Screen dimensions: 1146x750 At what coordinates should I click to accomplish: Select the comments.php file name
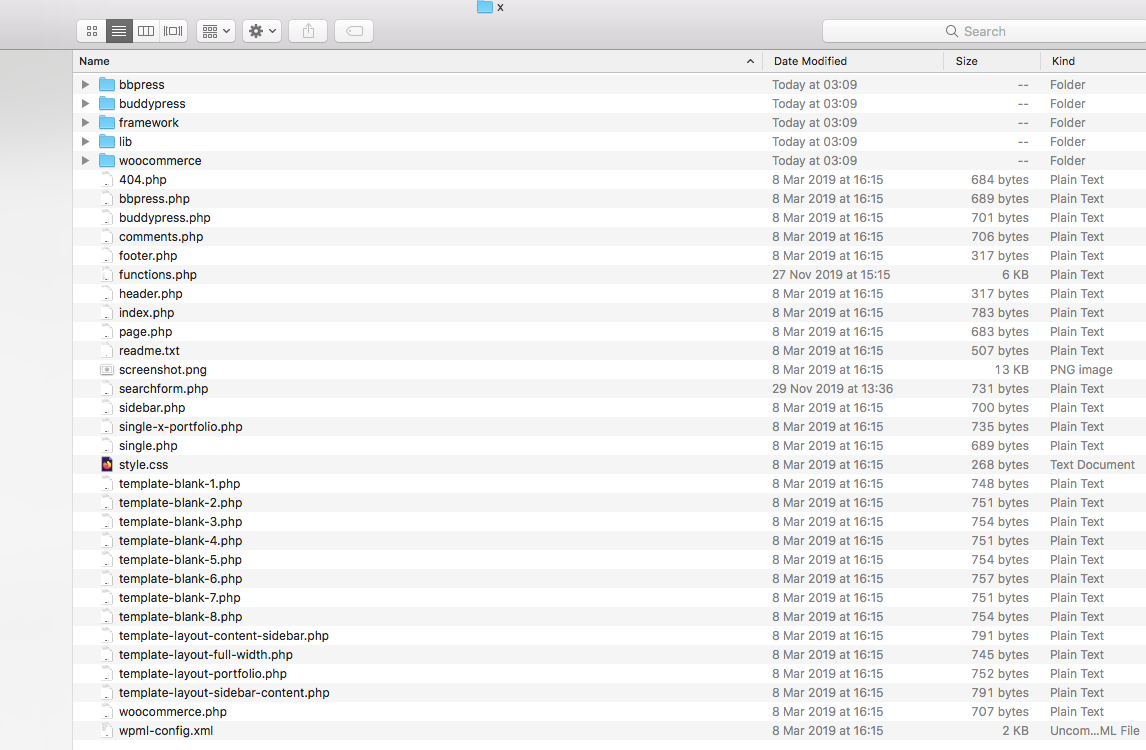(161, 237)
